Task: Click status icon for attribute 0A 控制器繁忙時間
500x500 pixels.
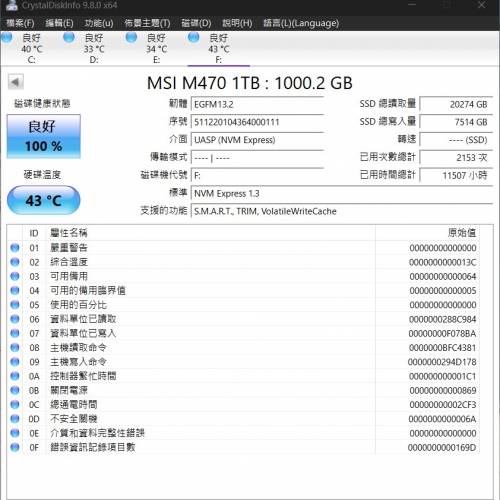Action: click(x=15, y=376)
